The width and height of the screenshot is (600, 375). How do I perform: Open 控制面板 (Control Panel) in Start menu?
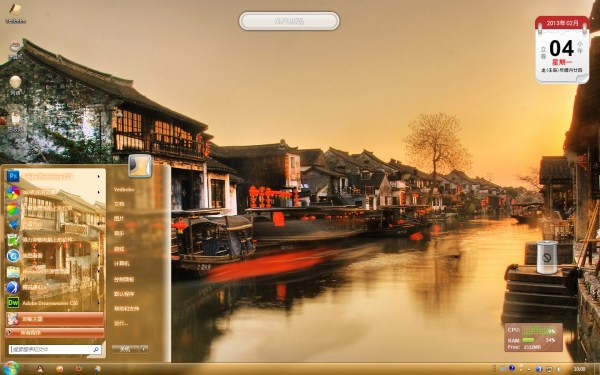(124, 279)
